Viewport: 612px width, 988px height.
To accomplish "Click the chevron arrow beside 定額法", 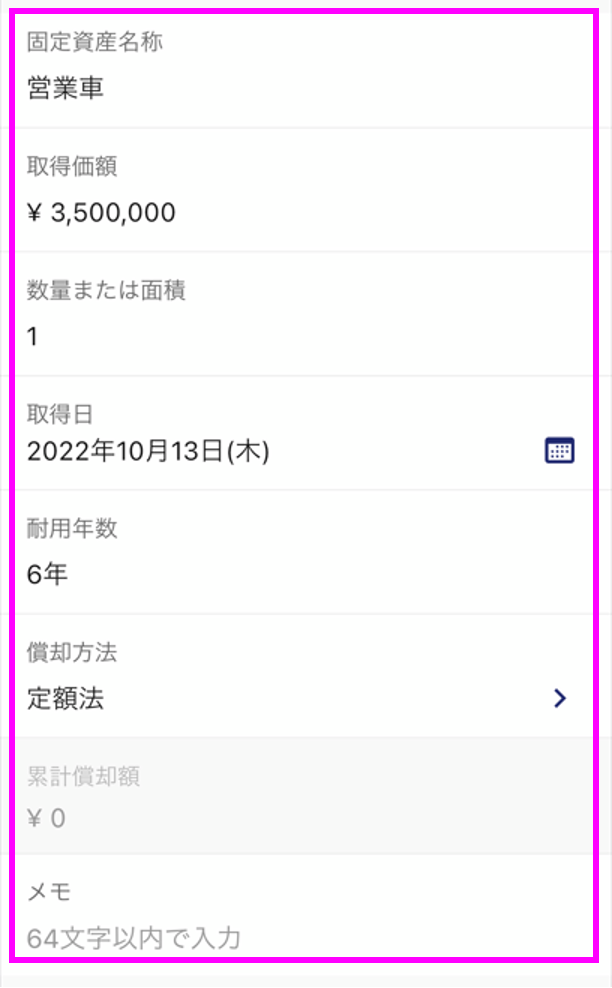I will [x=560, y=698].
